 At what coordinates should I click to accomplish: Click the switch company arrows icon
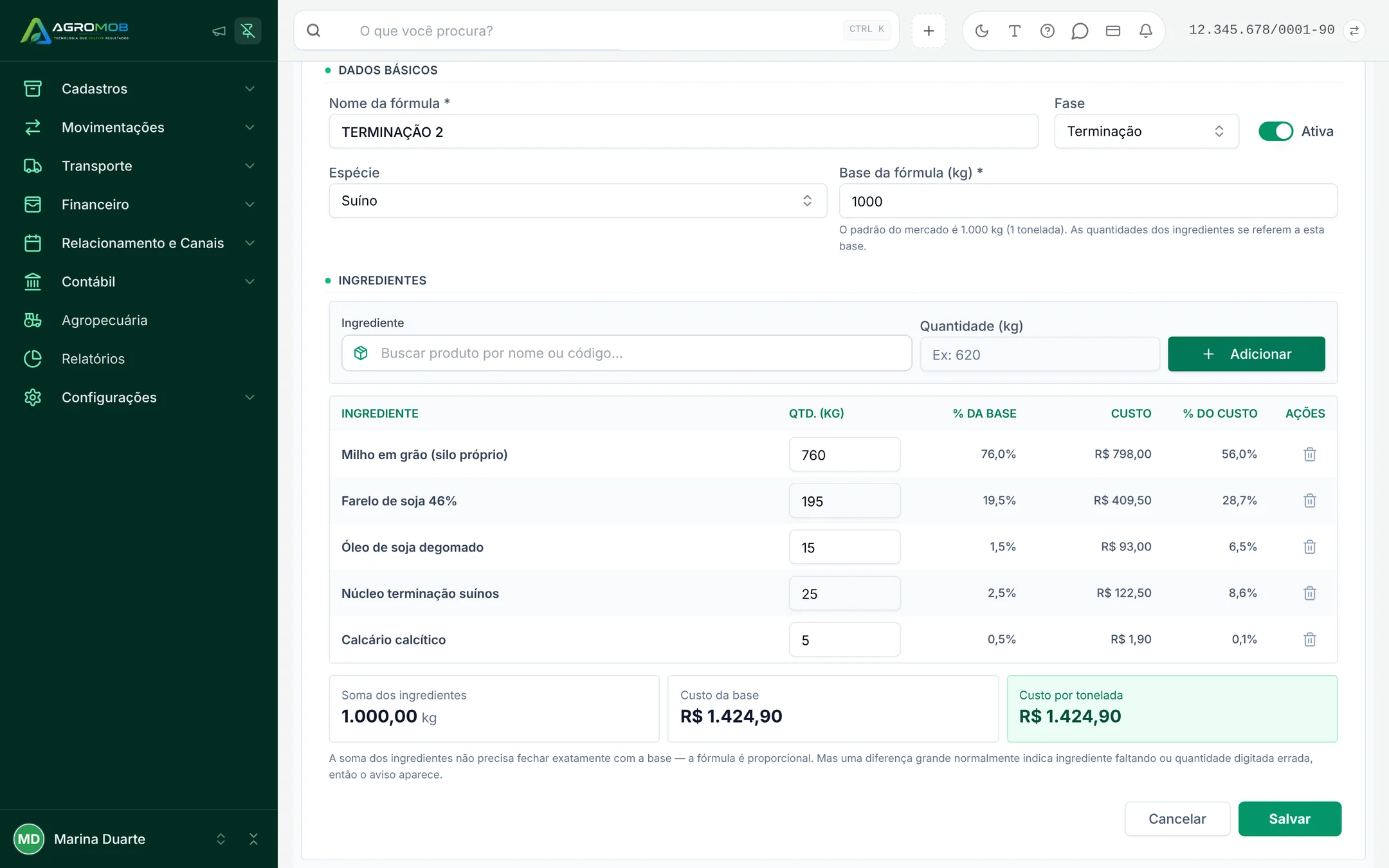[1354, 31]
